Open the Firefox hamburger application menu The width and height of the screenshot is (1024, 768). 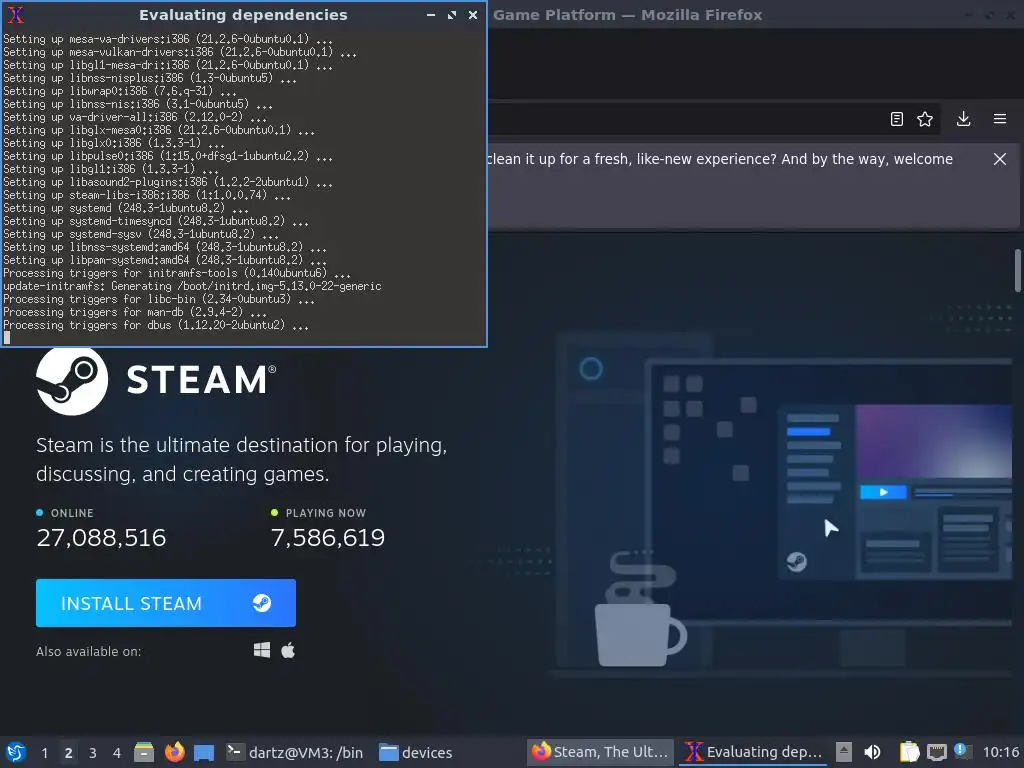pos(1000,119)
